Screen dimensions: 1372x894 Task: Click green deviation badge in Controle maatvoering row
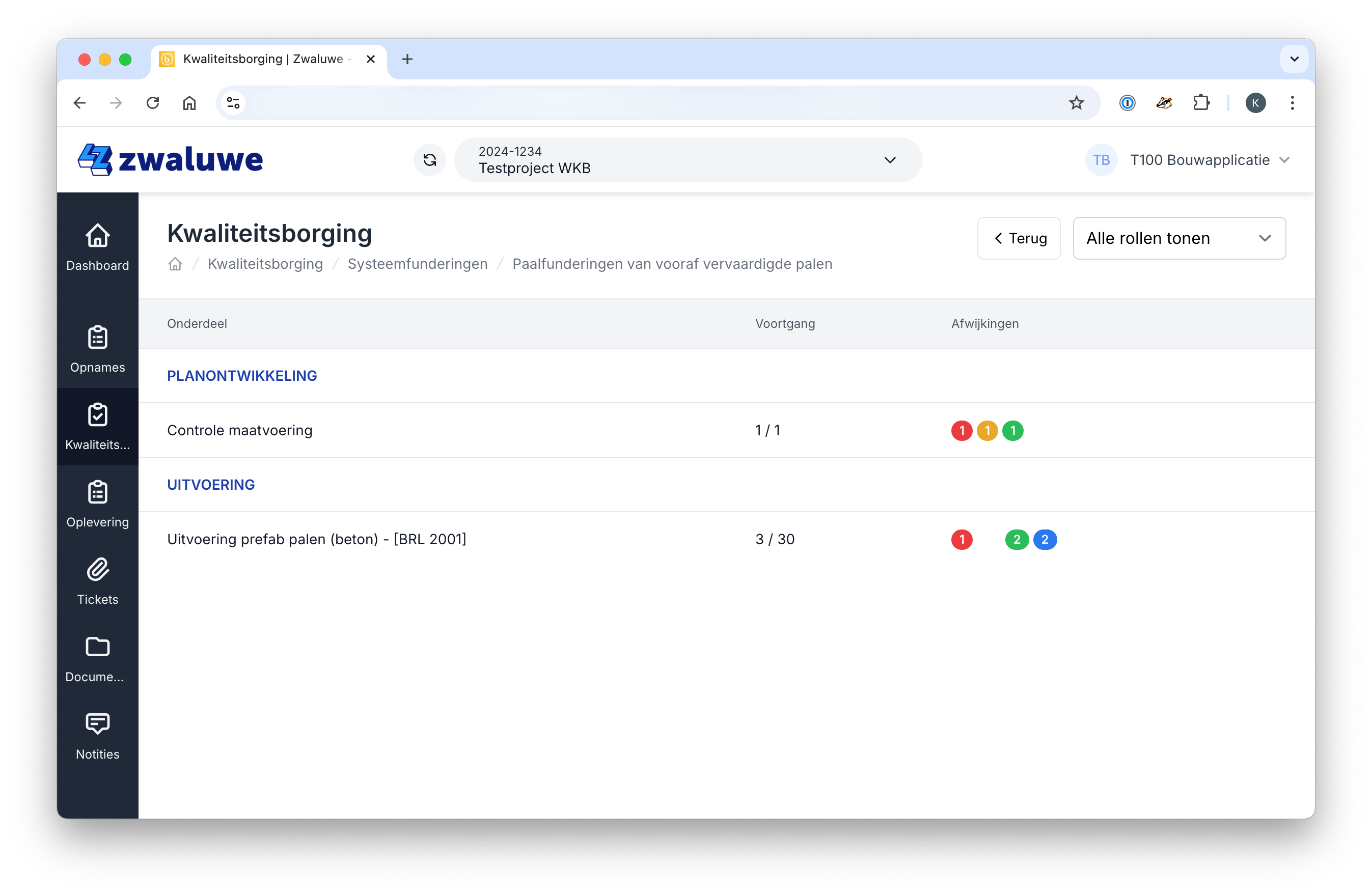(1013, 431)
